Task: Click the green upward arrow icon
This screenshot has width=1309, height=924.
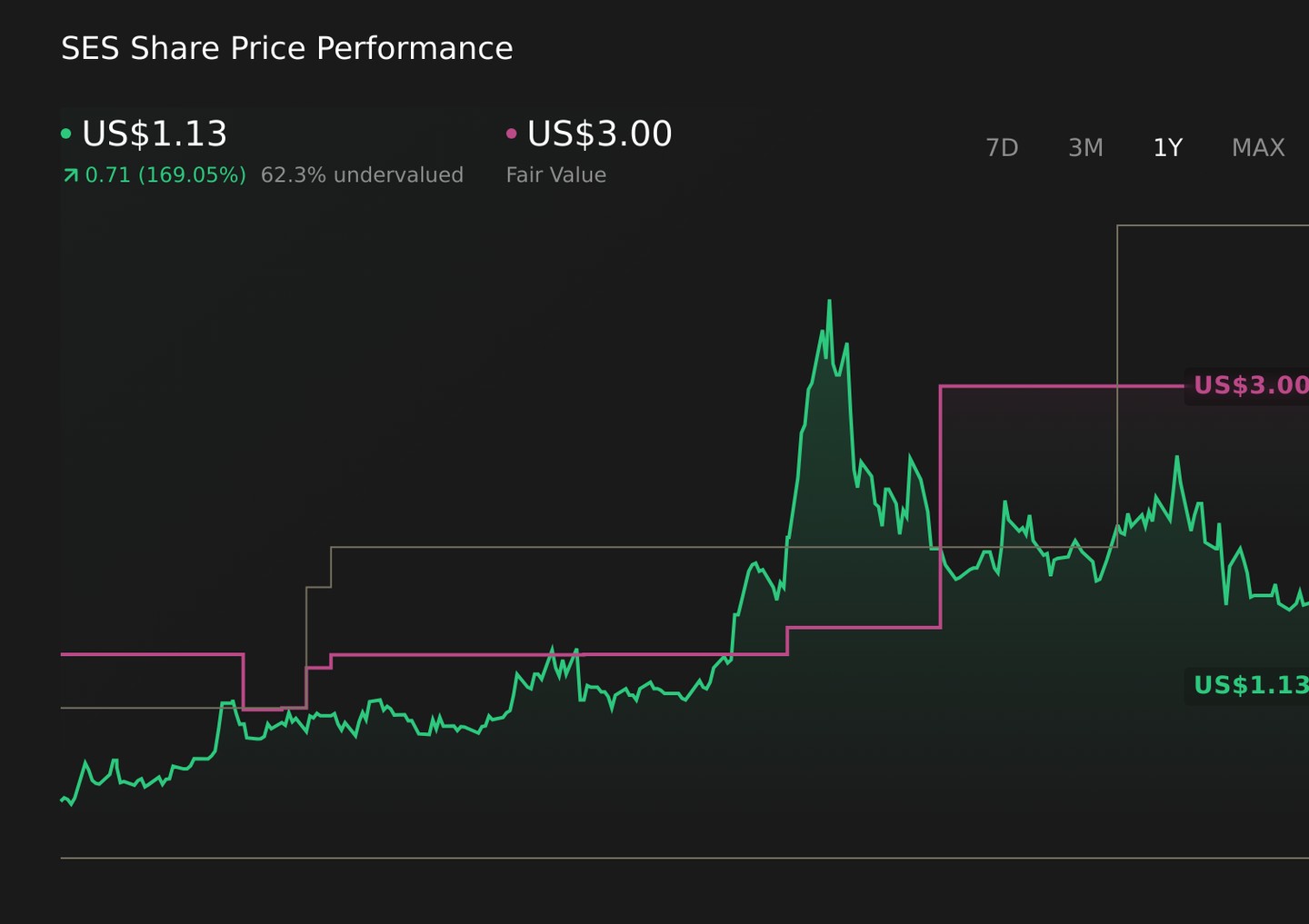Action: point(71,175)
